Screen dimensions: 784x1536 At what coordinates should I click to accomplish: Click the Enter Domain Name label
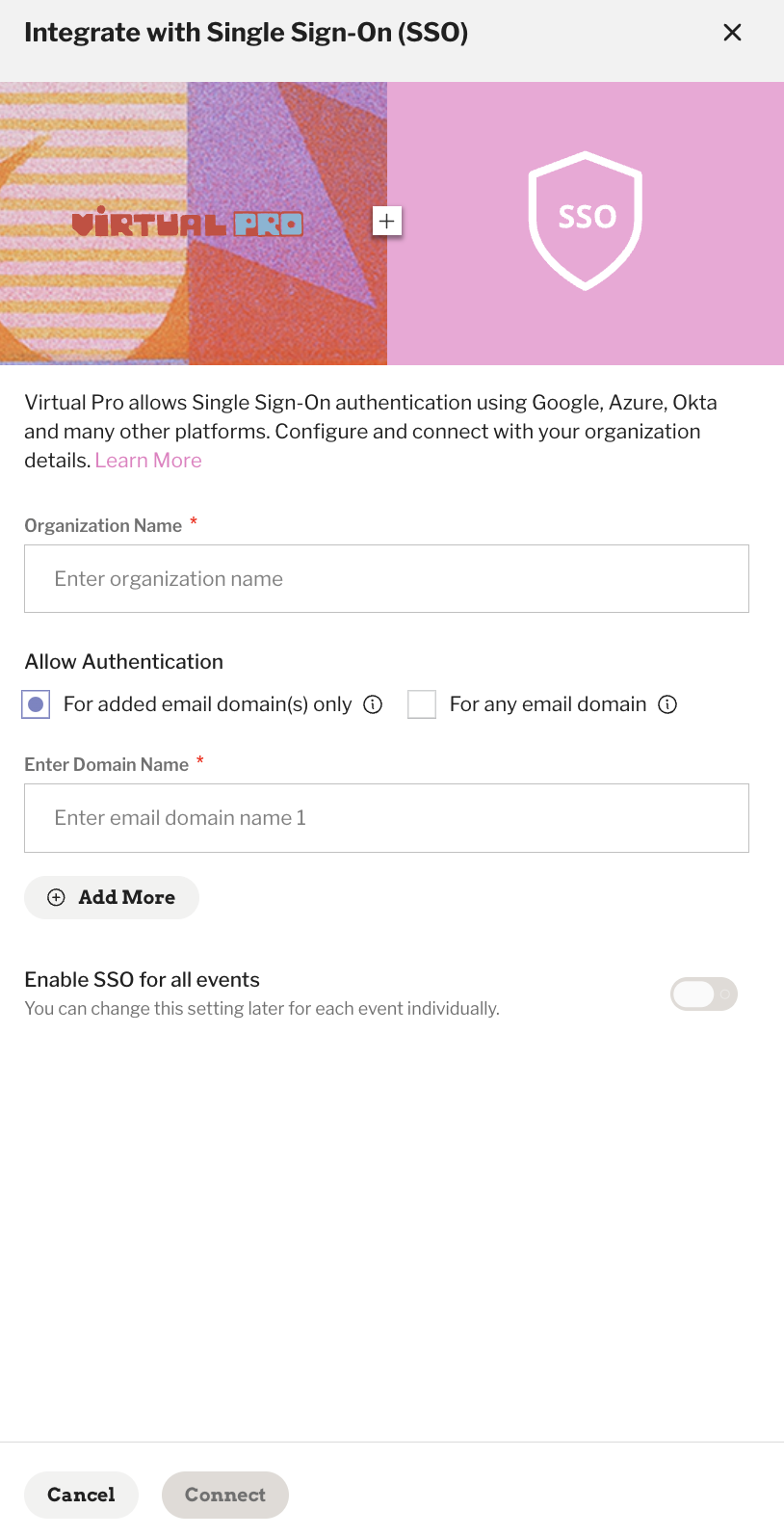106,764
